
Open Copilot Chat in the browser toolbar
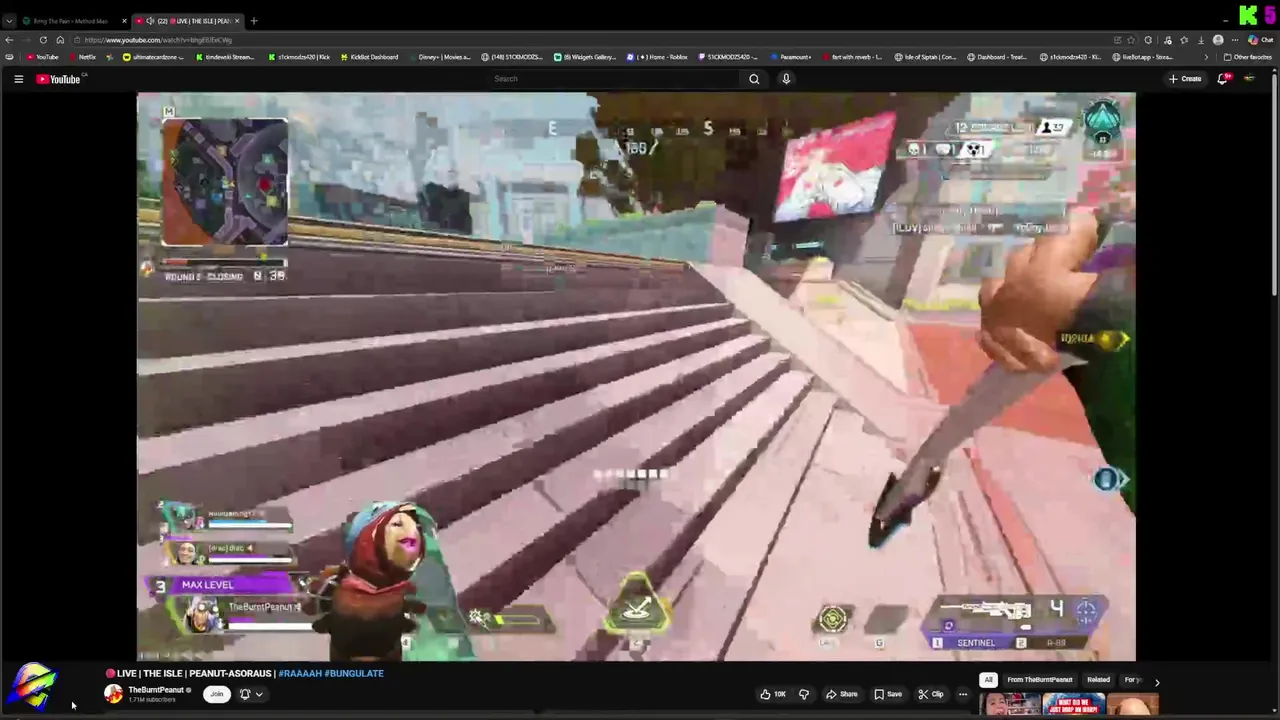[1261, 40]
